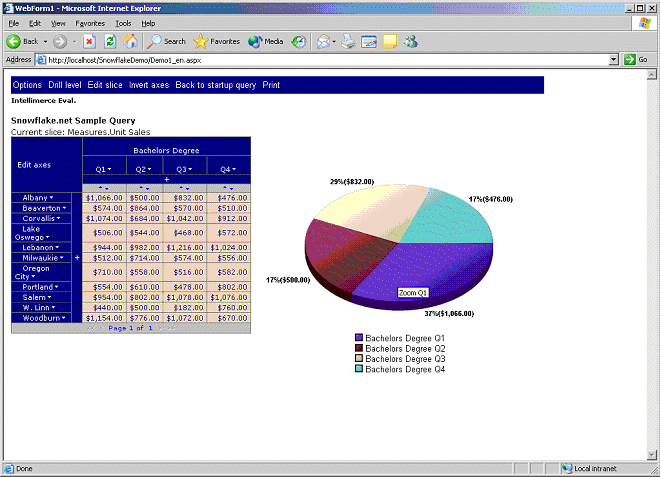This screenshot has width=660, height=477.
Task: Open the Q2 column dropdown
Action: point(149,169)
